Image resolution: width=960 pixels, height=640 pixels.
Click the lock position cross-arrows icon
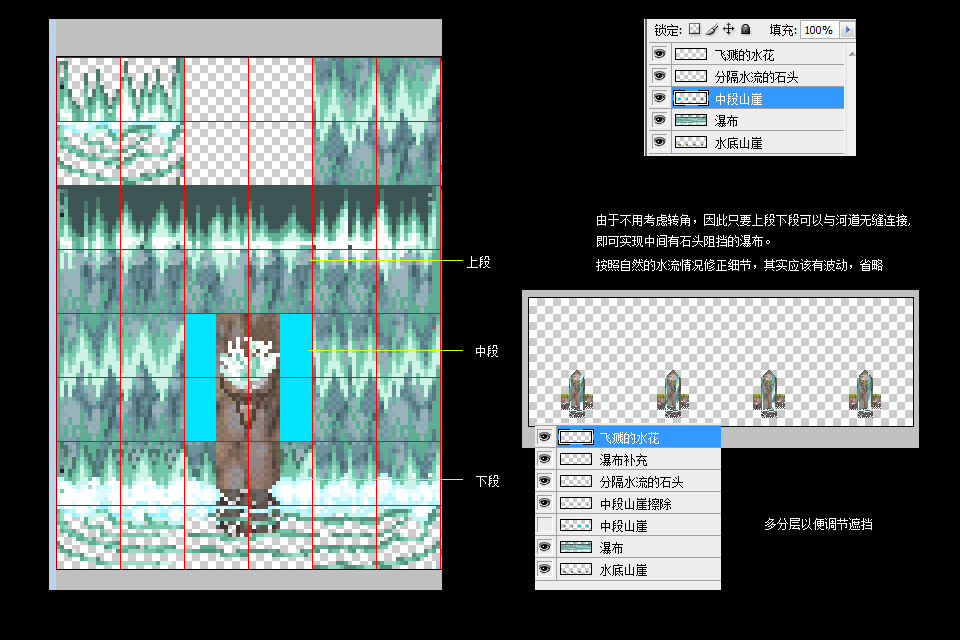click(729, 29)
